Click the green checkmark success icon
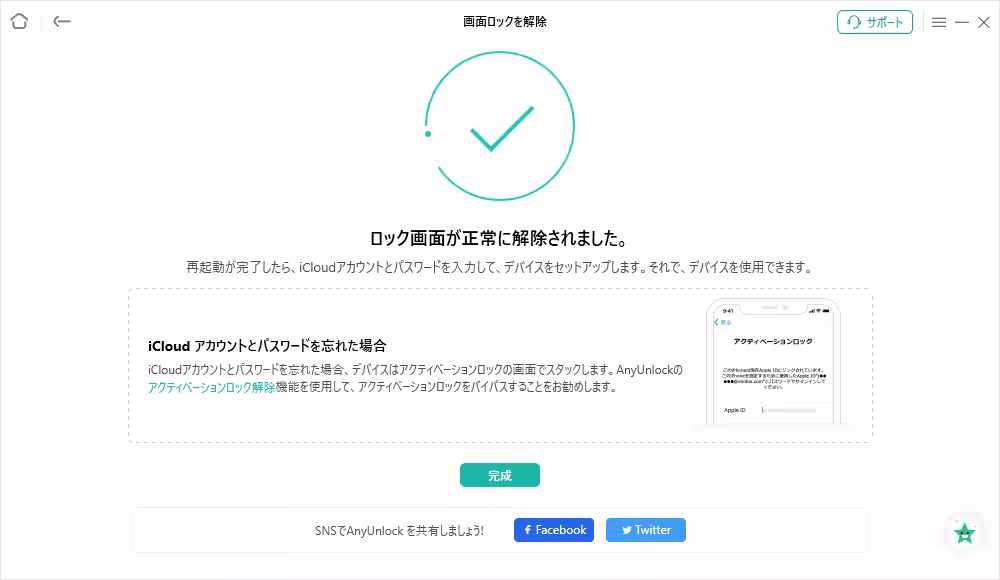The image size is (1000, 580). pos(499,125)
